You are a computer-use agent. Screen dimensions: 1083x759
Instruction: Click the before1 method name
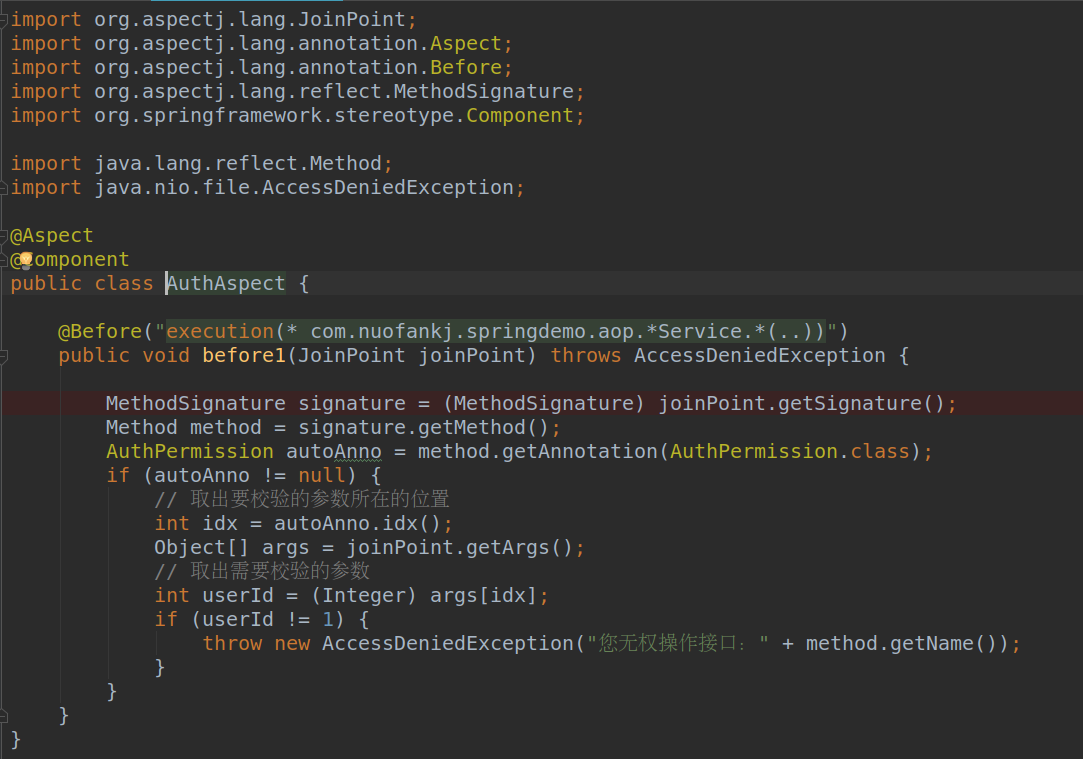coord(243,355)
